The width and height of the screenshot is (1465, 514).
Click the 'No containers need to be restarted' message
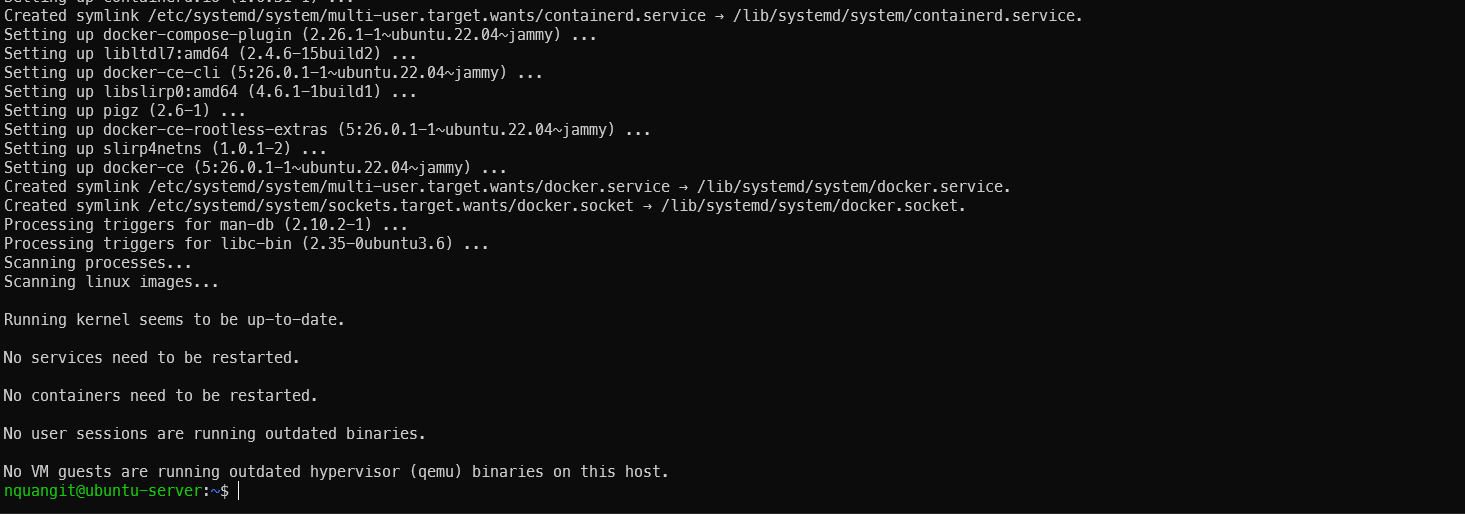click(x=161, y=396)
